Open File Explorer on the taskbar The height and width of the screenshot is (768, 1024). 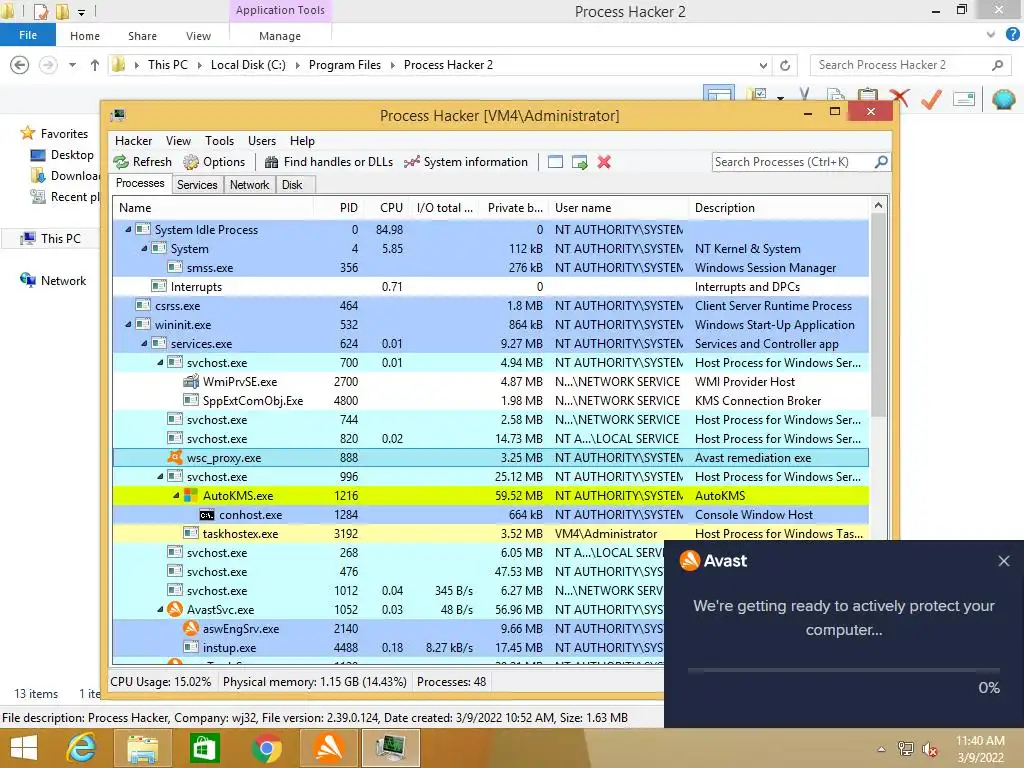tap(142, 748)
